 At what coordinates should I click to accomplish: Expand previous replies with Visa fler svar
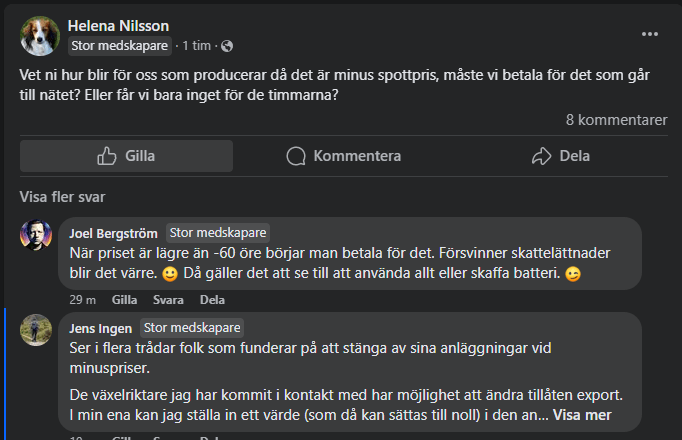[x=62, y=197]
